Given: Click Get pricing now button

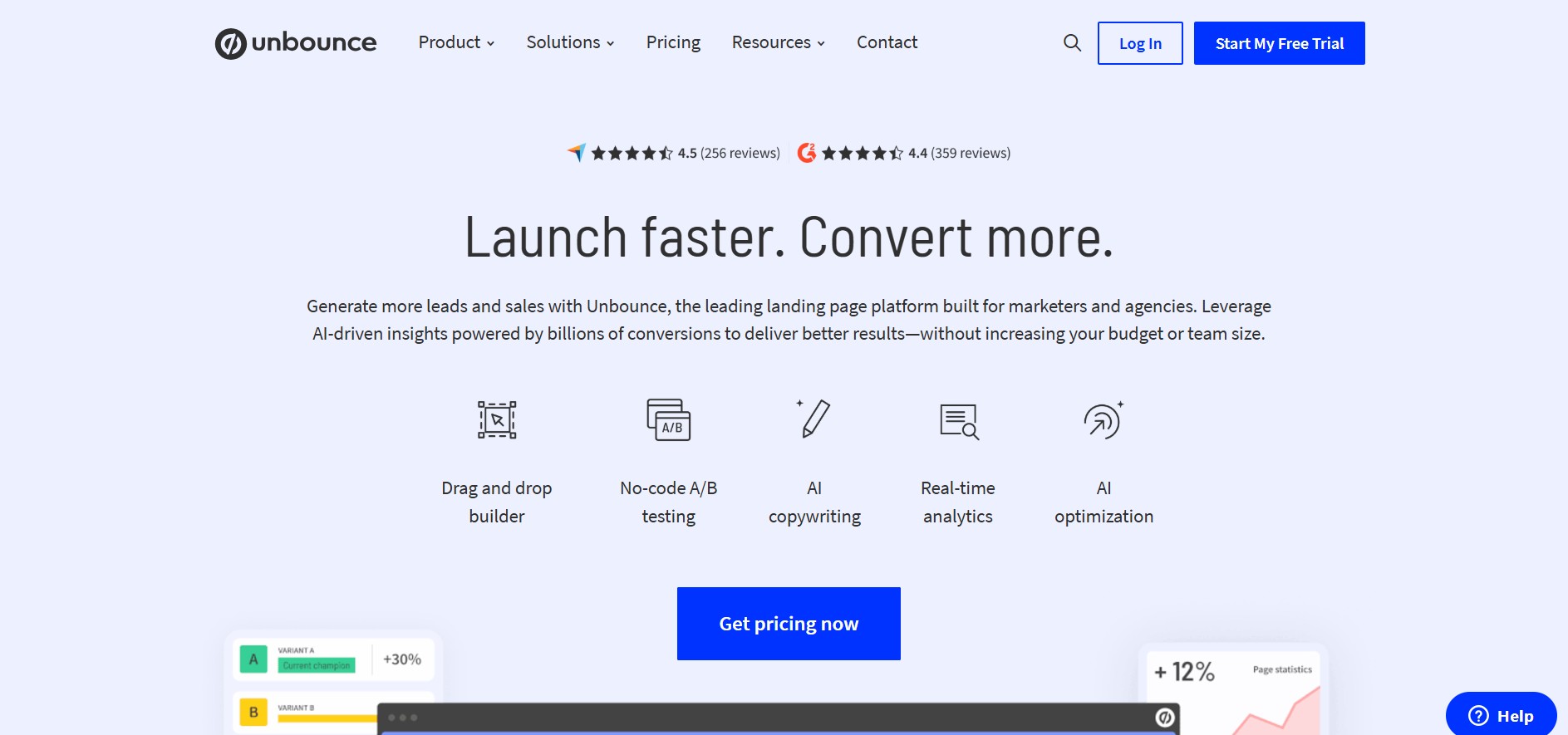Looking at the screenshot, I should coord(789,624).
